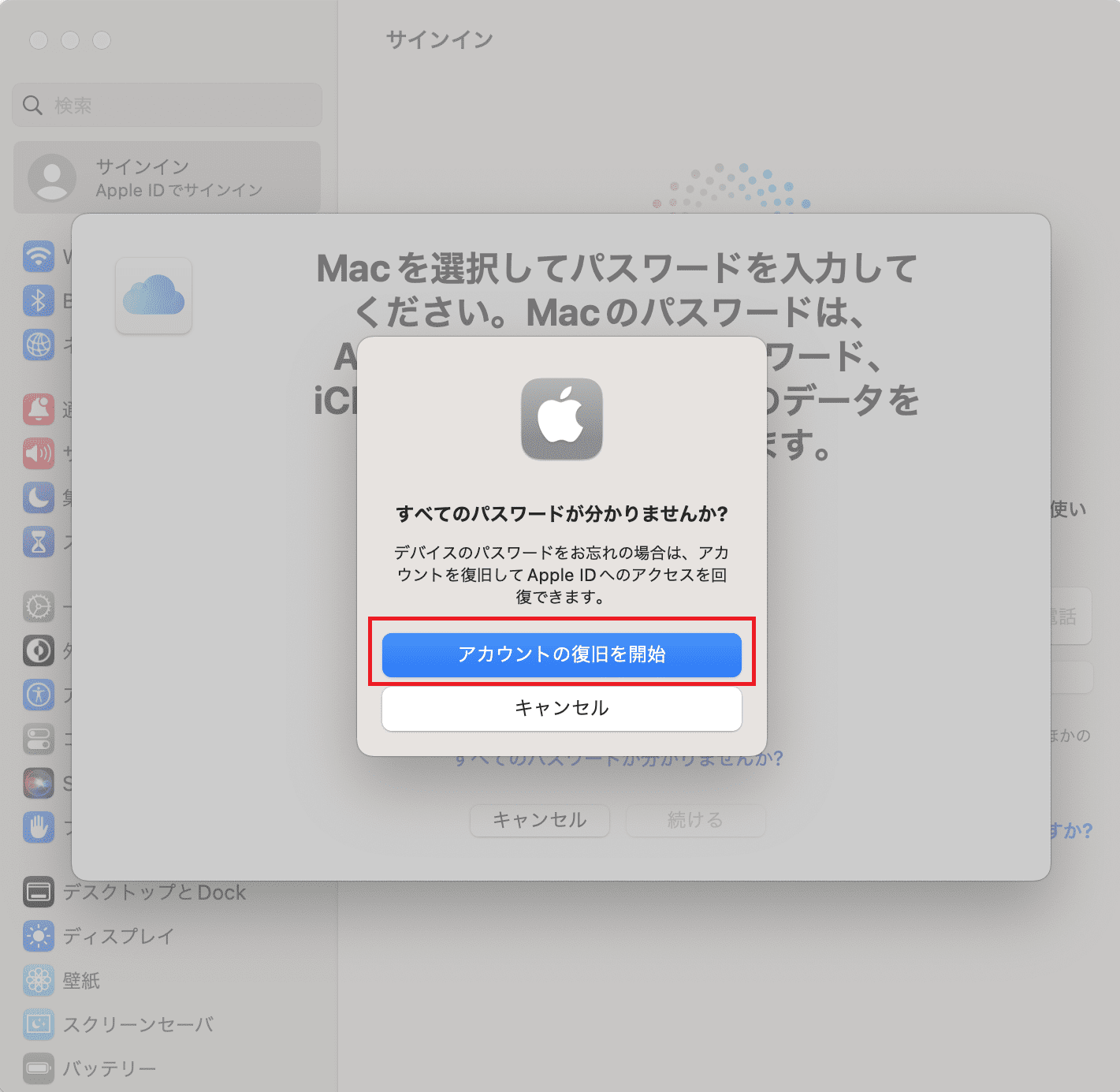Click the サインイン window title text
Viewport: 1120px width, 1092px height.
tap(440, 39)
